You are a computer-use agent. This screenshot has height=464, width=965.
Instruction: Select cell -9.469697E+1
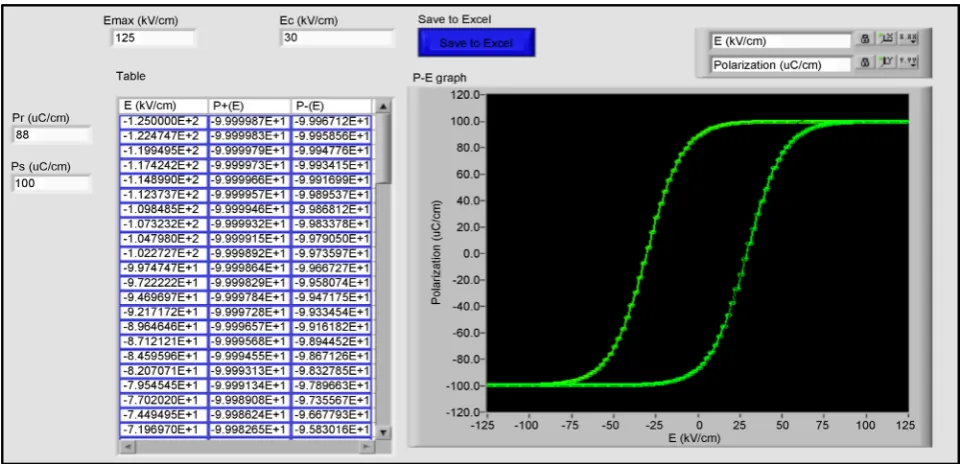163,298
